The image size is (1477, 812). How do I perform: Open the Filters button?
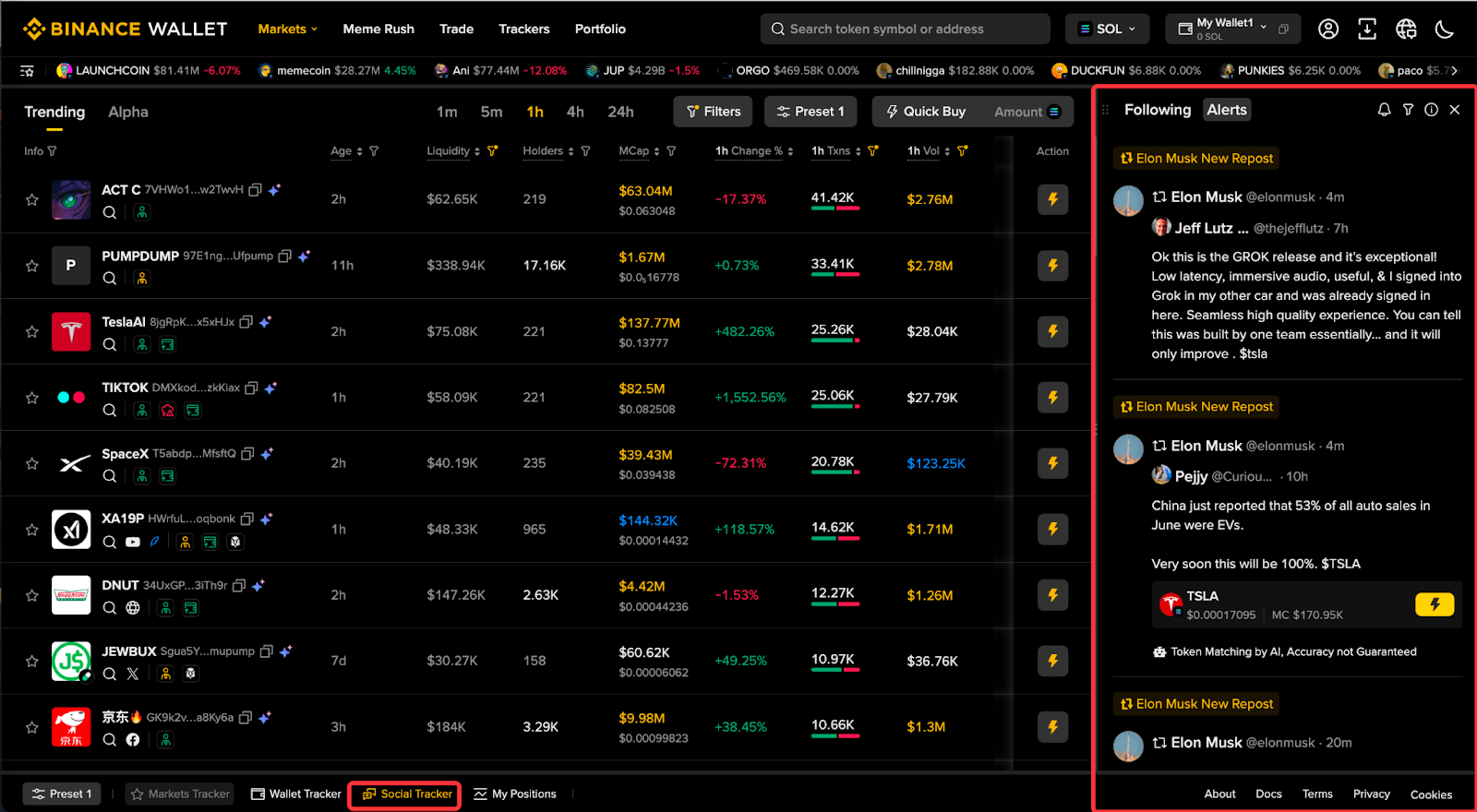pyautogui.click(x=713, y=112)
